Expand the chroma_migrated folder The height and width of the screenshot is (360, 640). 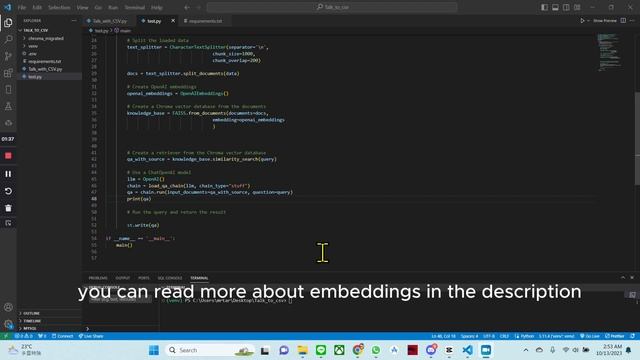click(46, 38)
